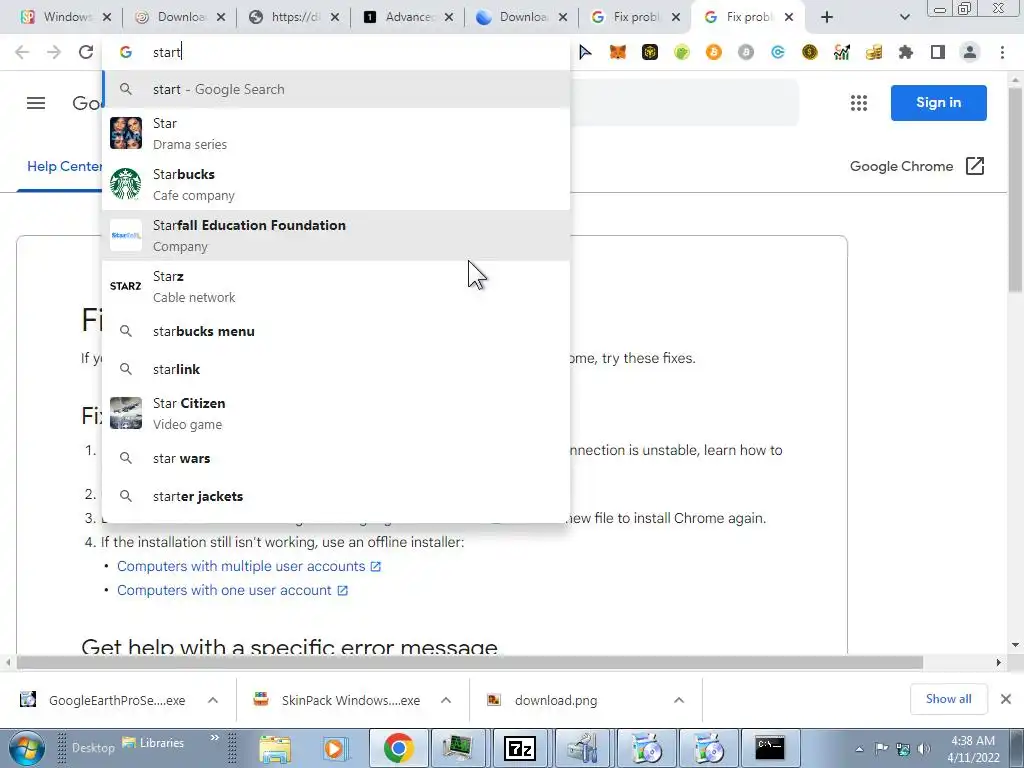Viewport: 1024px width, 768px height.
Task: Click the blue C extension icon
Action: (778, 52)
